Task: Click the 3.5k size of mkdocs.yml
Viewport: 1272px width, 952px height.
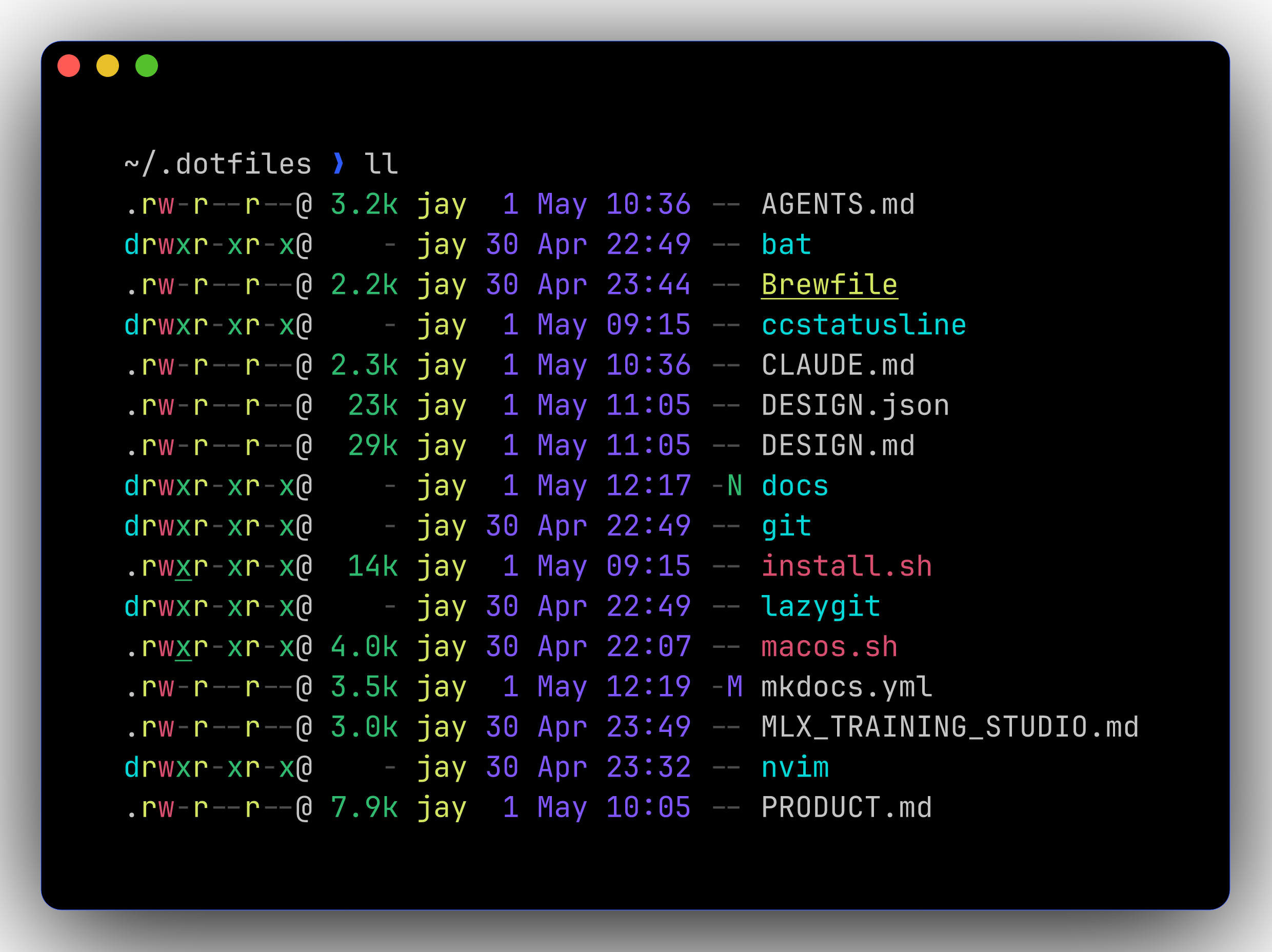Action: click(364, 687)
